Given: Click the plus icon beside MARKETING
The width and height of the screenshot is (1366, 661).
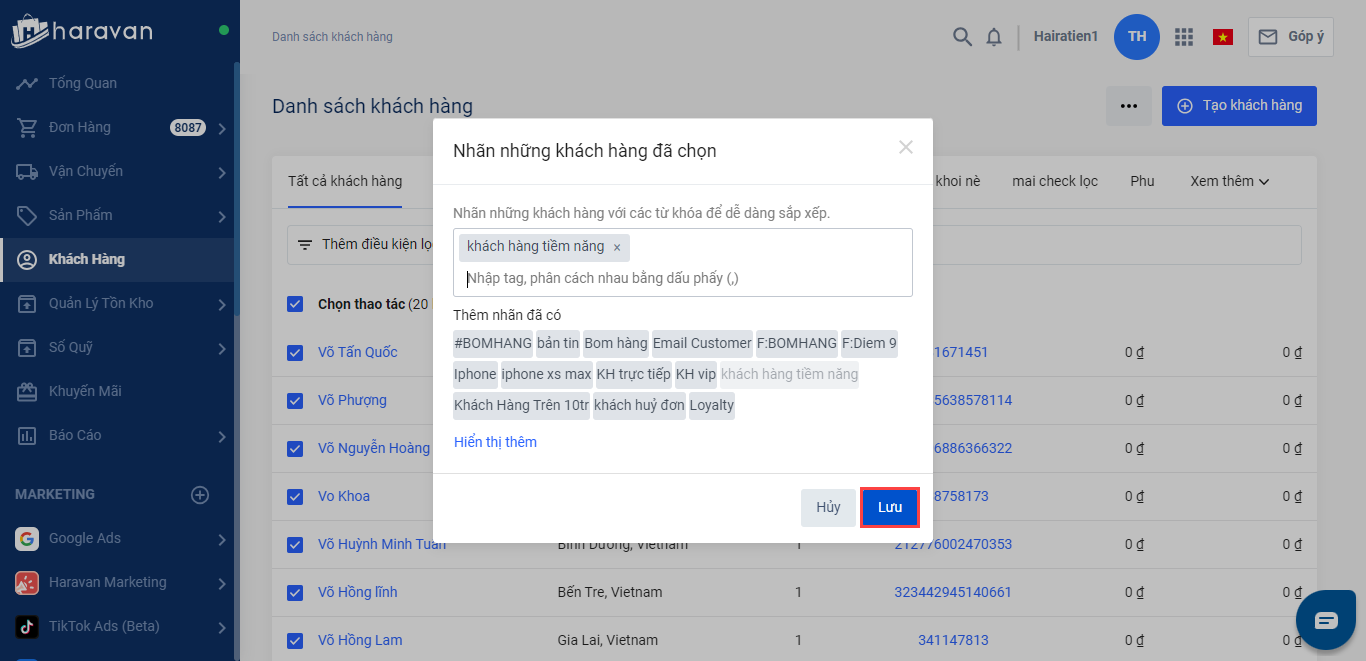Looking at the screenshot, I should 200,495.
